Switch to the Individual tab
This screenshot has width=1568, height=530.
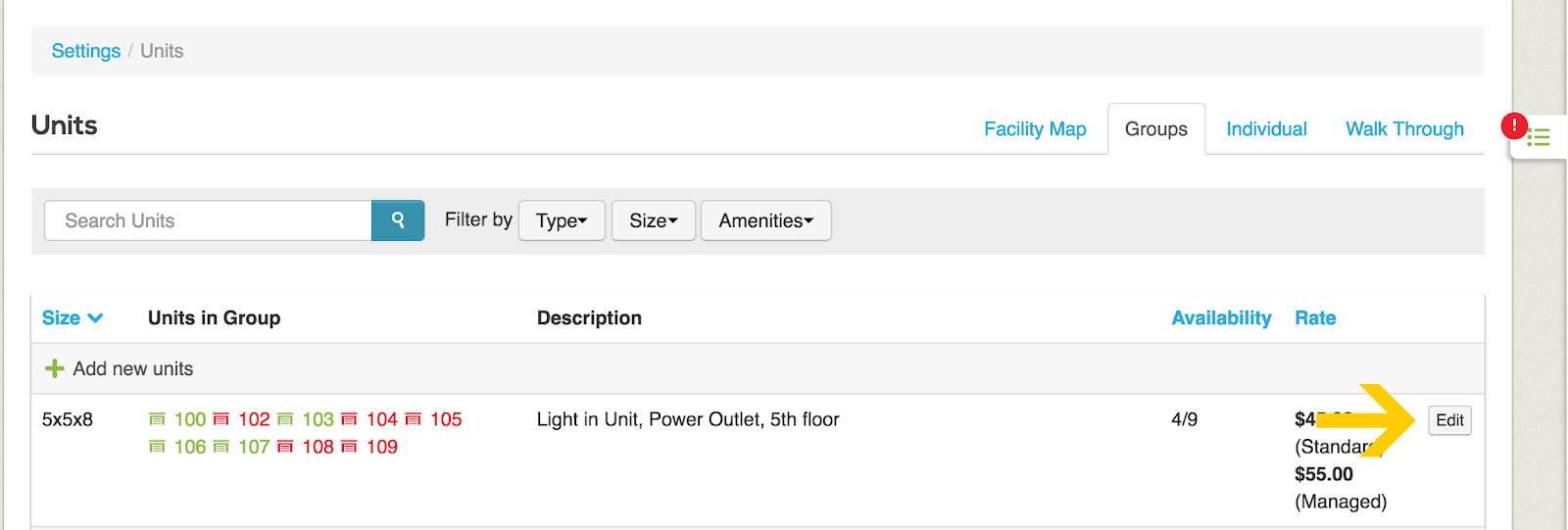click(1266, 129)
